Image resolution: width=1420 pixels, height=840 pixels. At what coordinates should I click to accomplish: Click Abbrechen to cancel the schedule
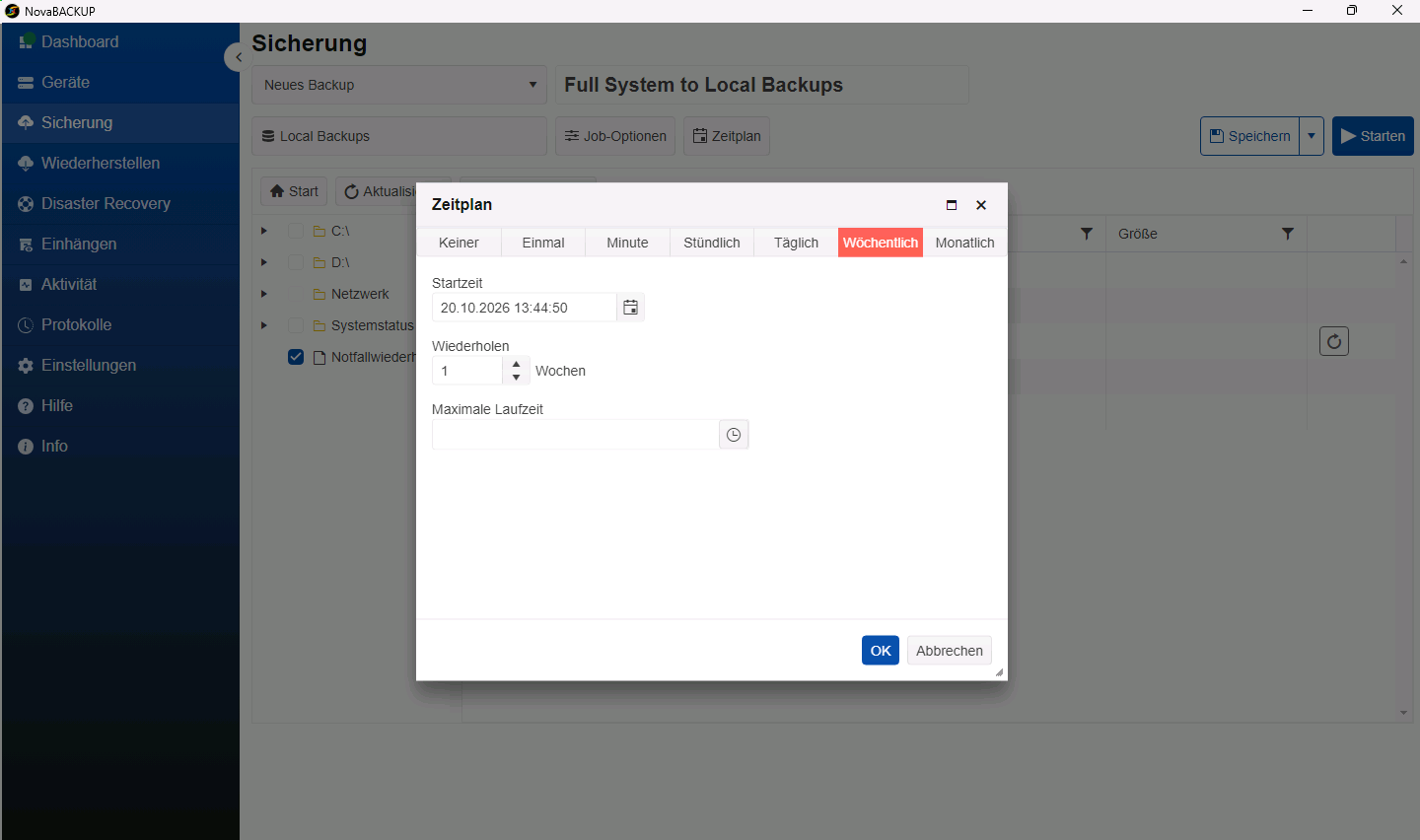950,651
